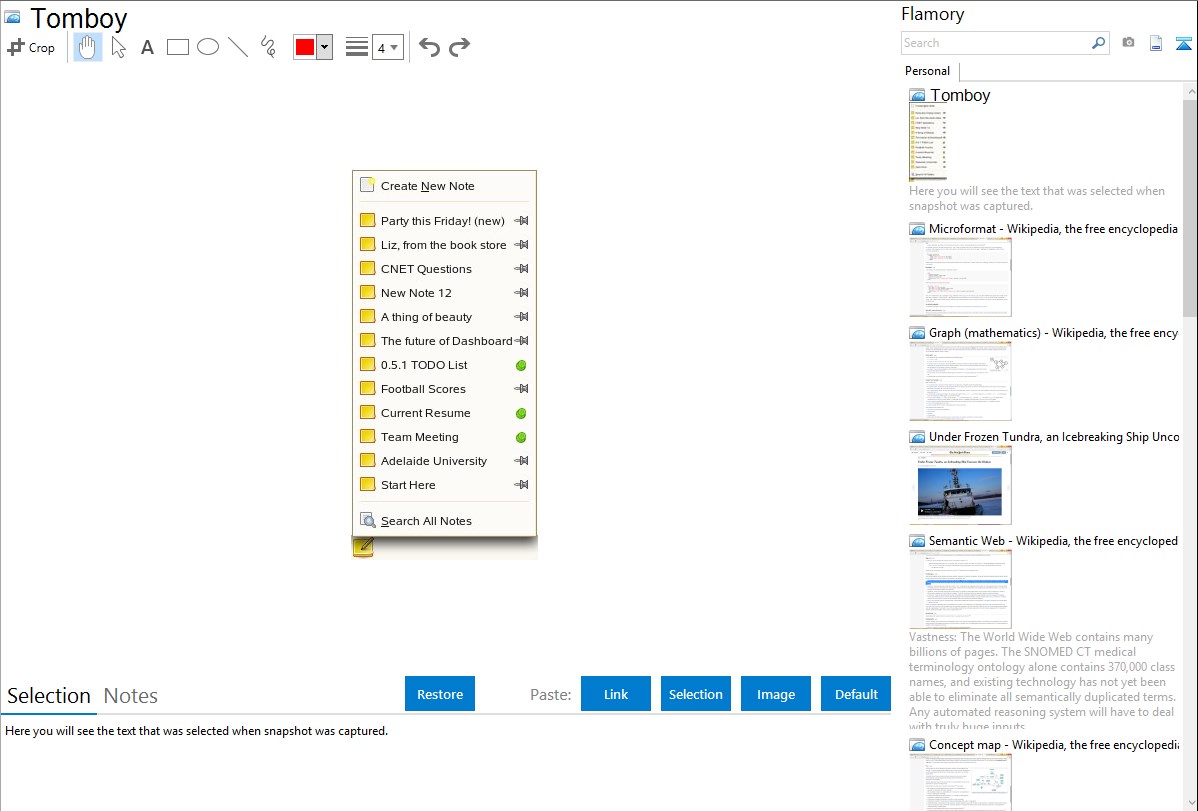Pick the freehand scribble tool
The height and width of the screenshot is (811, 1198).
click(x=268, y=47)
